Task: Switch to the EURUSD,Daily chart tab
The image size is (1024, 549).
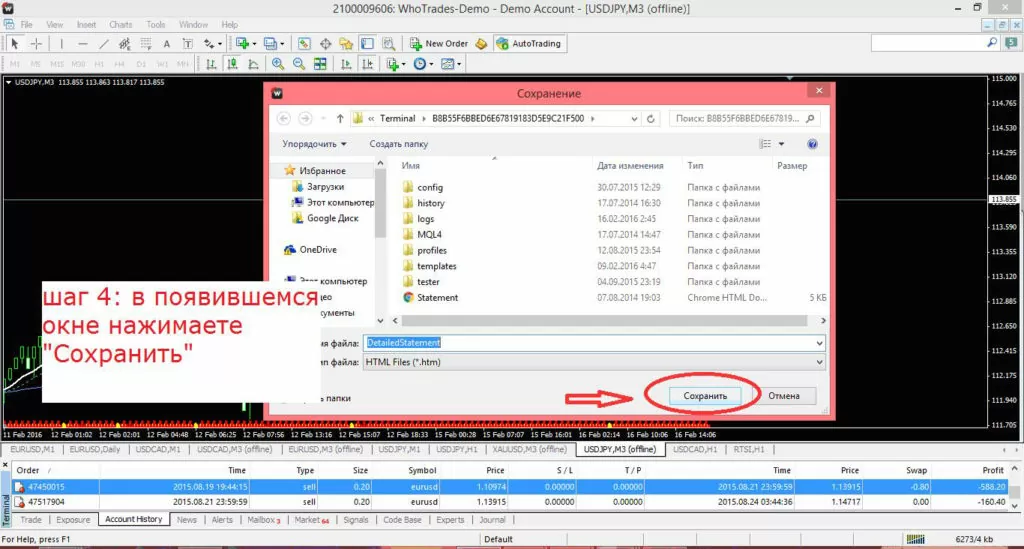Action: [x=95, y=450]
